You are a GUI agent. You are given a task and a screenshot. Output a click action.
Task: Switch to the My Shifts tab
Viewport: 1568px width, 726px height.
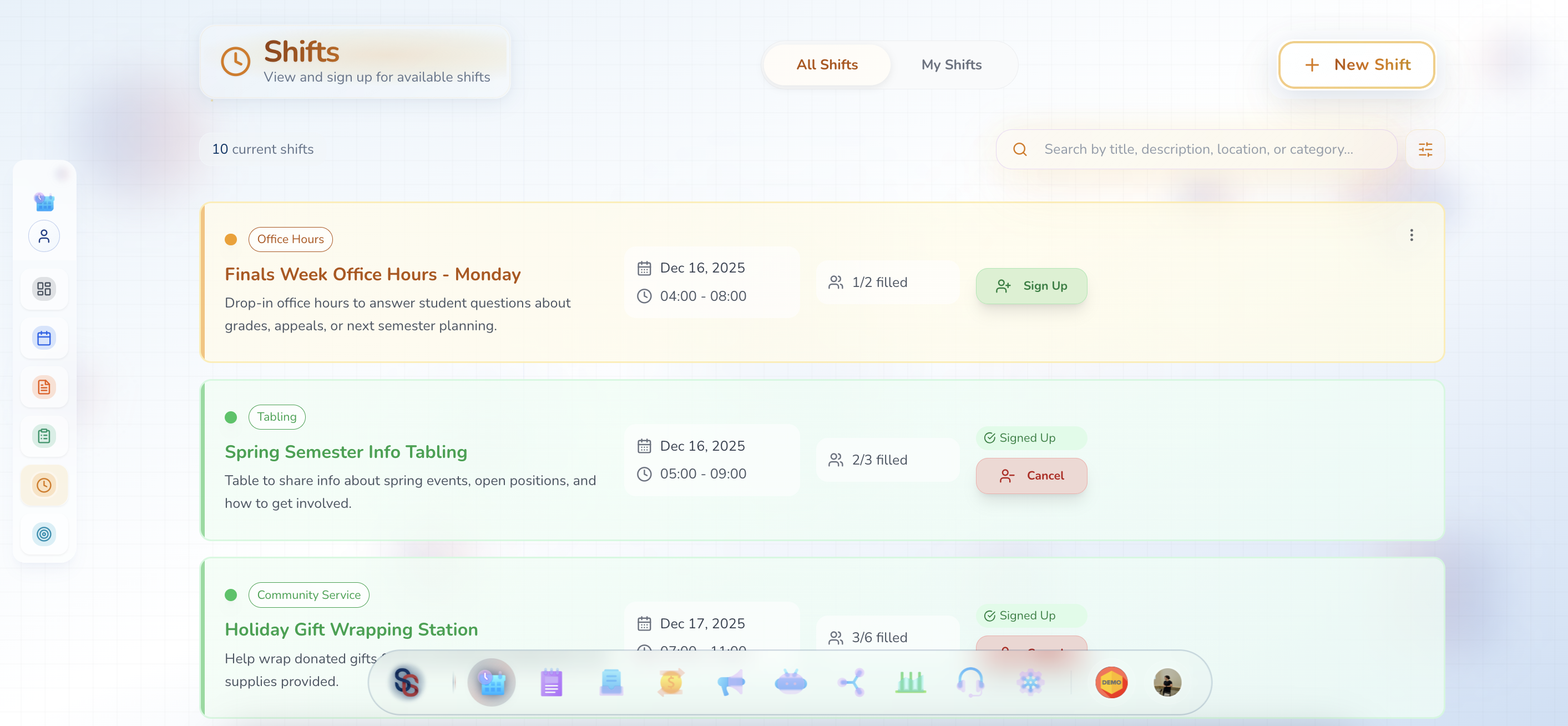951,64
